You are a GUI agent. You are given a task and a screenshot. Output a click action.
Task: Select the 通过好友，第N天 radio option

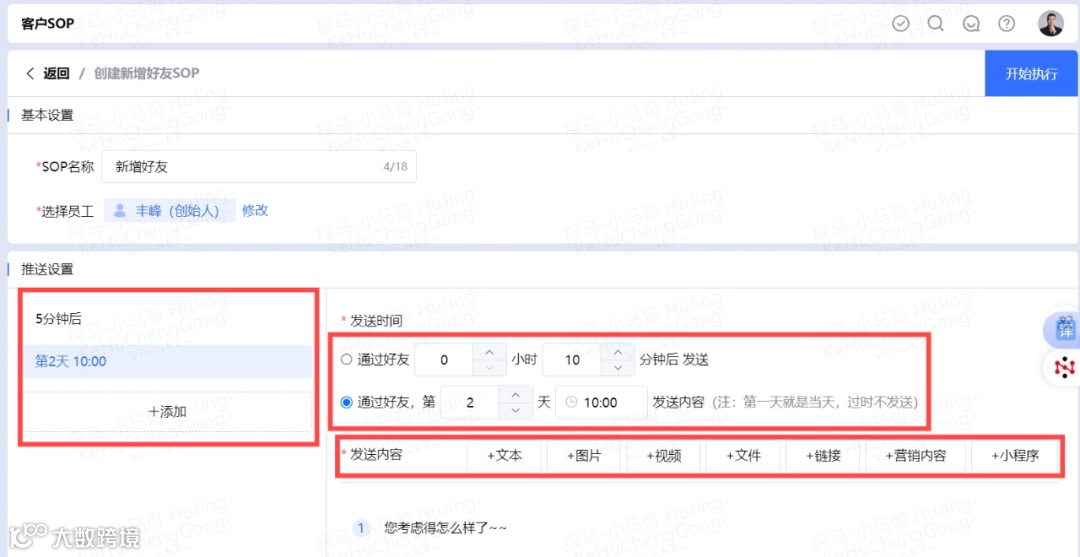coord(347,402)
